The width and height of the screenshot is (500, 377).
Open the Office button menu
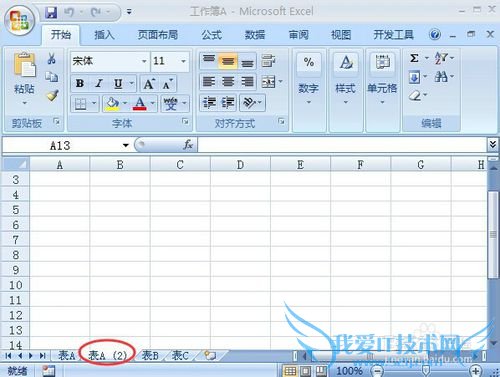[x=20, y=21]
